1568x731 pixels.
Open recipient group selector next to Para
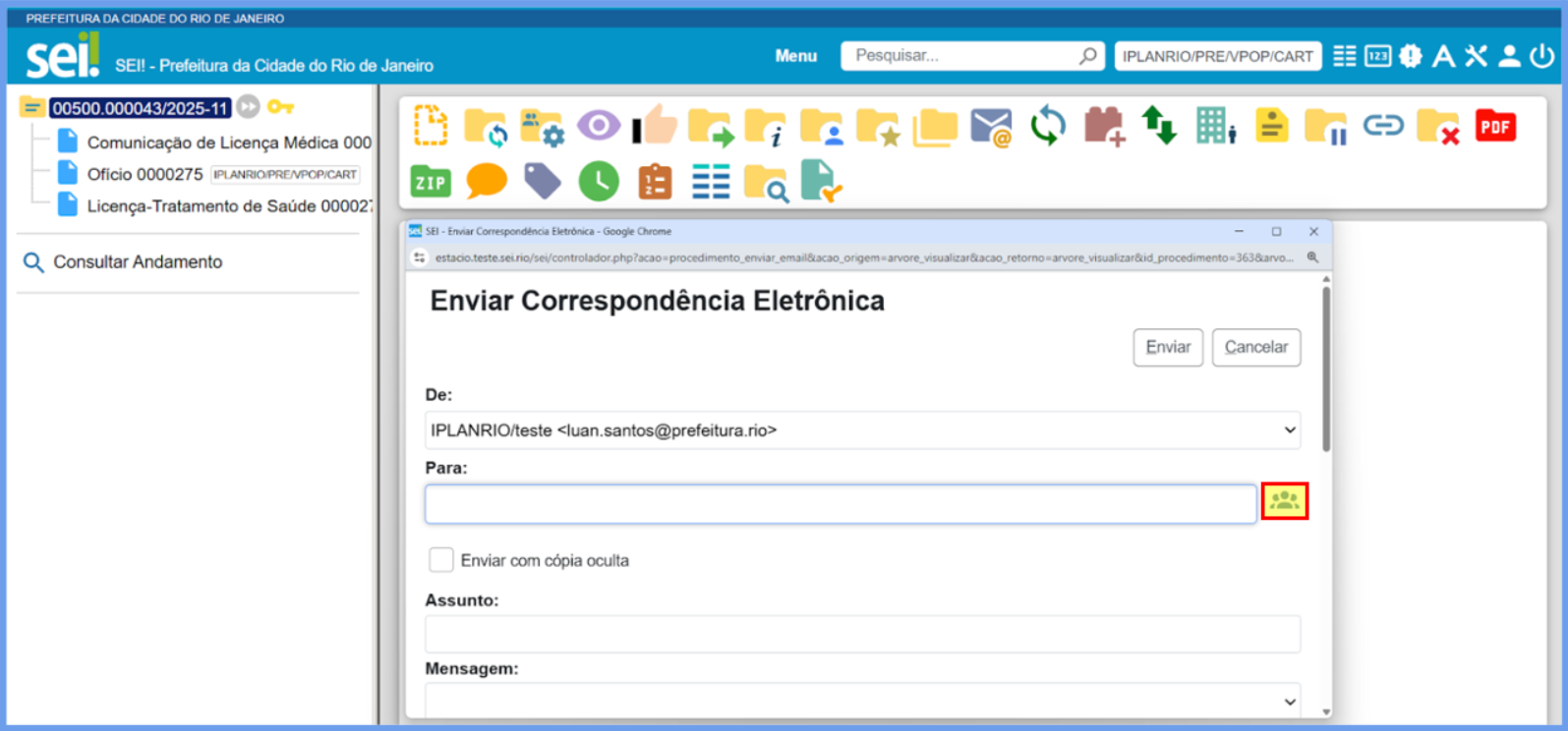click(1284, 501)
